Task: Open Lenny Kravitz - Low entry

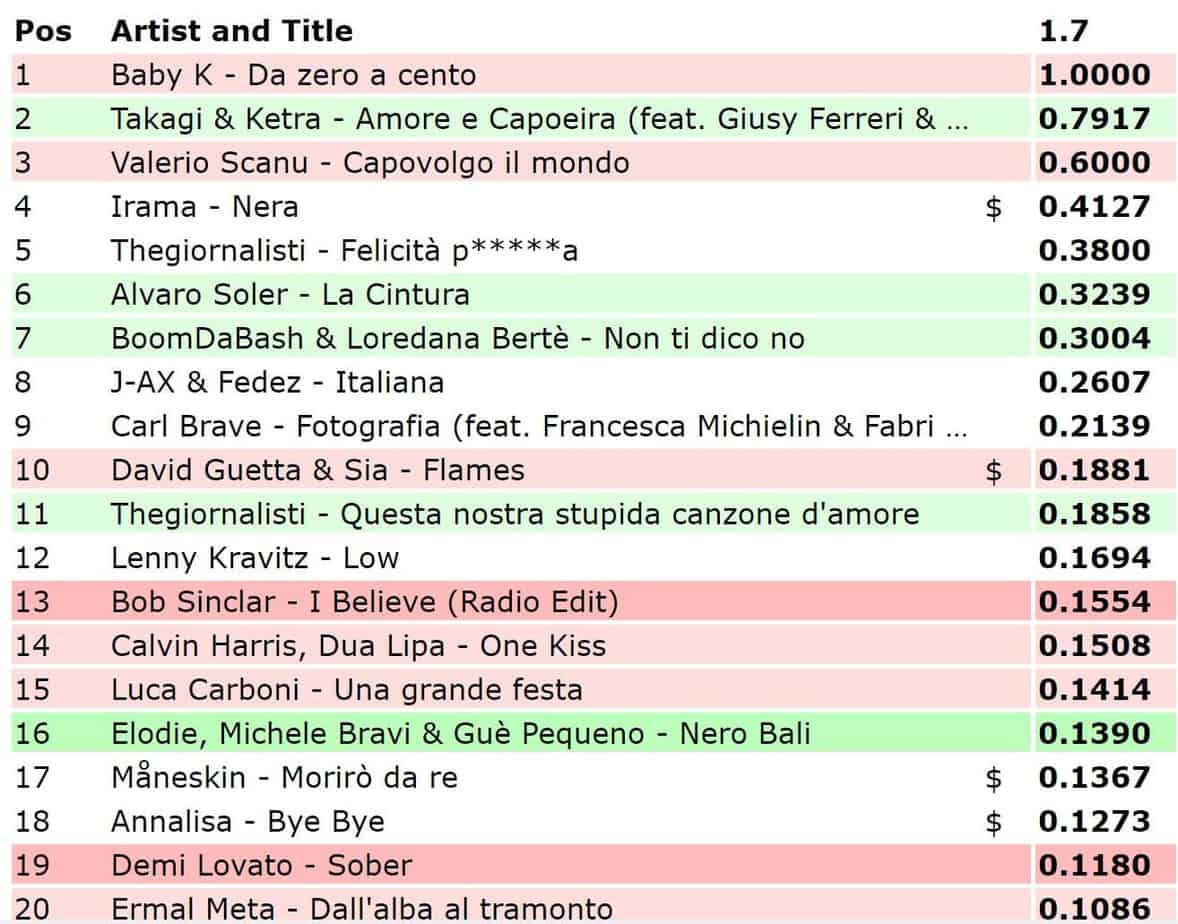Action: (x=255, y=558)
